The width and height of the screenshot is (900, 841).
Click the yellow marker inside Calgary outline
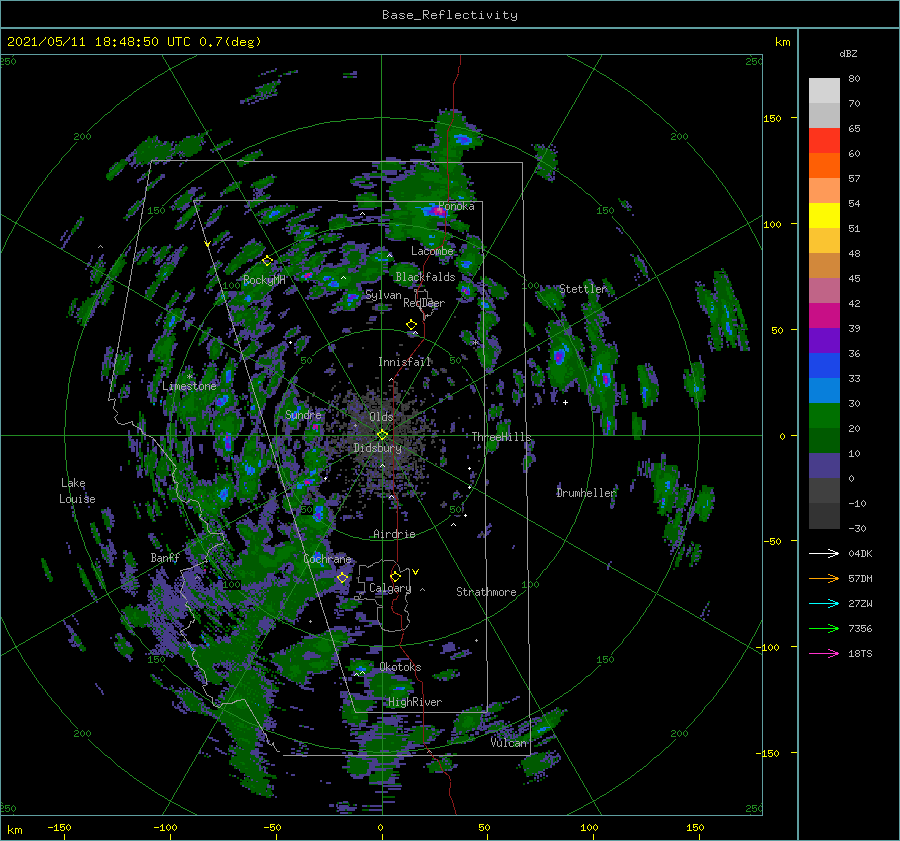pyautogui.click(x=395, y=576)
